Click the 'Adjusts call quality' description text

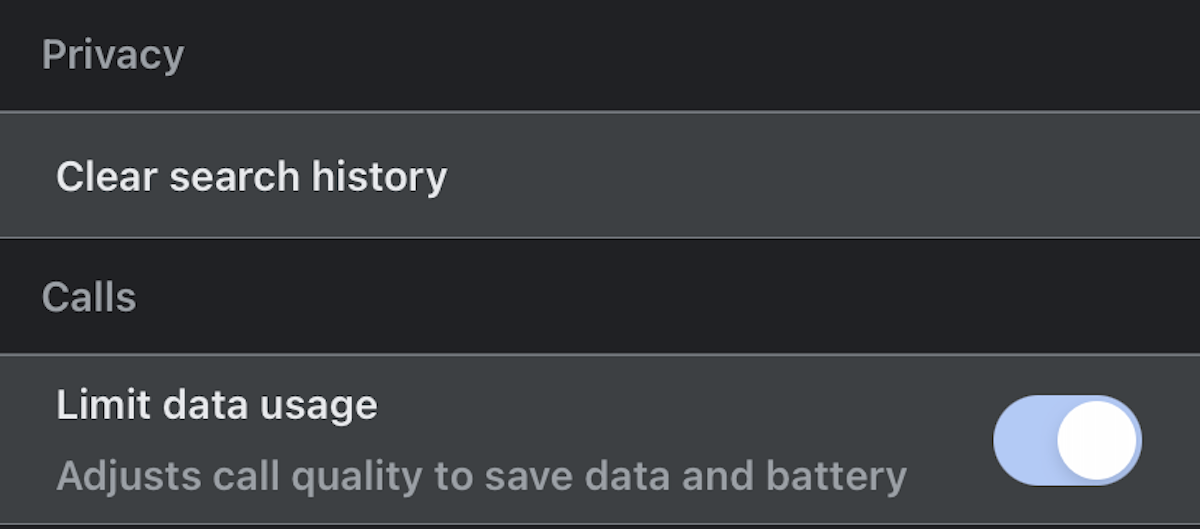tap(300, 476)
